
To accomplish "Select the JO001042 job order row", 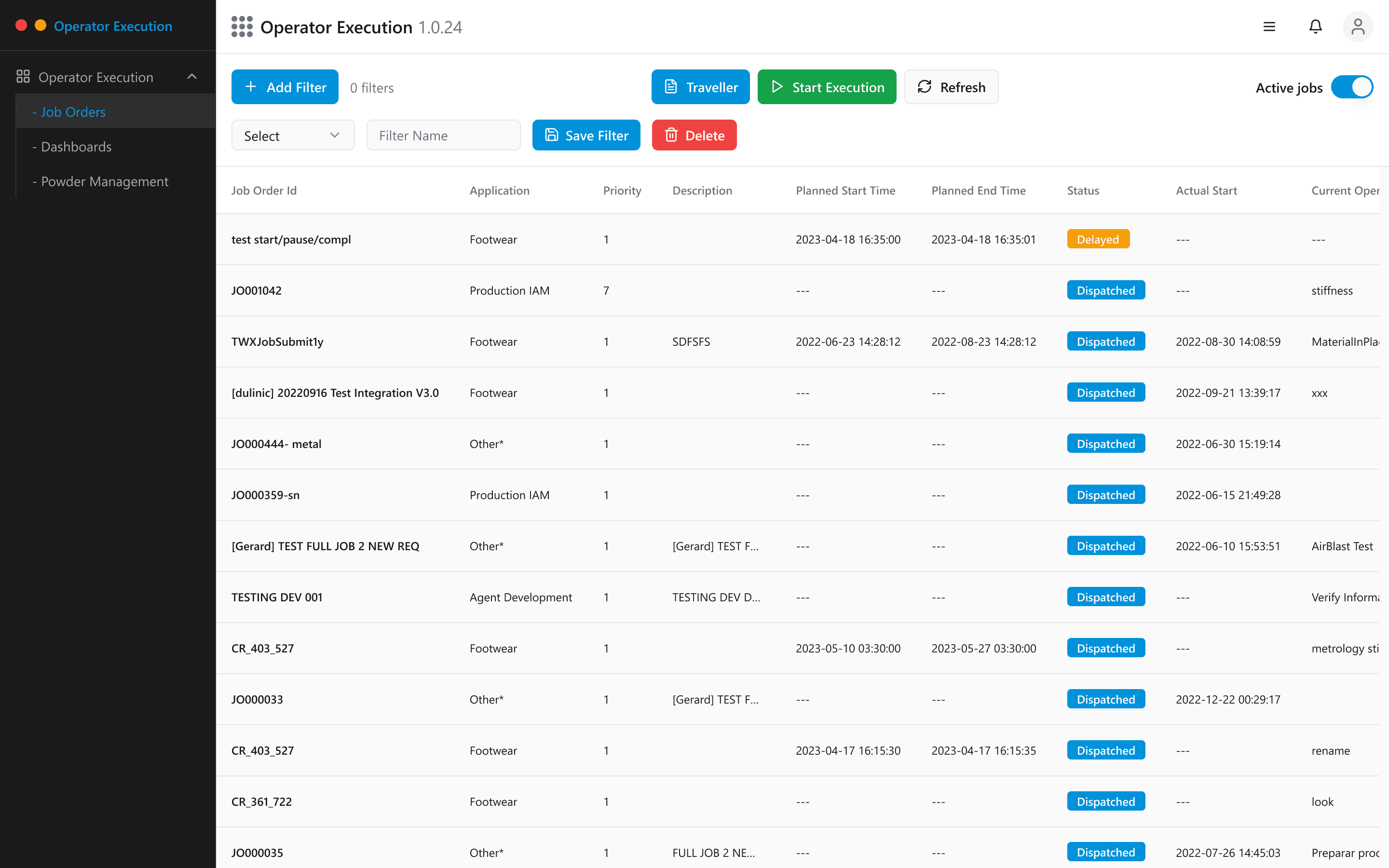I will [x=257, y=290].
